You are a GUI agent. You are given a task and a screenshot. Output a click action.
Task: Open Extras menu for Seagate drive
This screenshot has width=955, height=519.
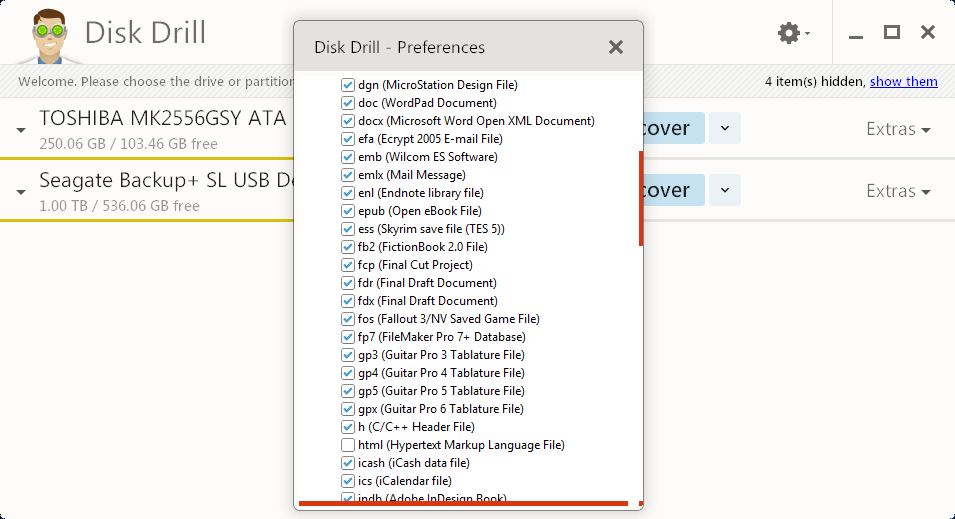898,191
